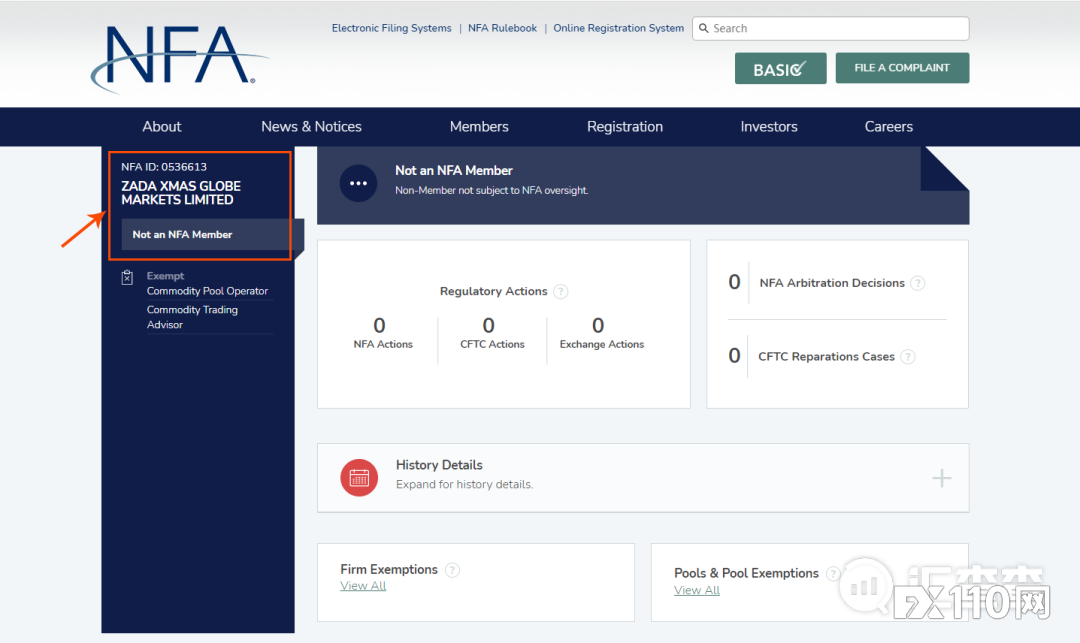Click help icon next to NFA Arbitration Decisions
Image resolution: width=1080 pixels, height=643 pixels.
tap(918, 283)
